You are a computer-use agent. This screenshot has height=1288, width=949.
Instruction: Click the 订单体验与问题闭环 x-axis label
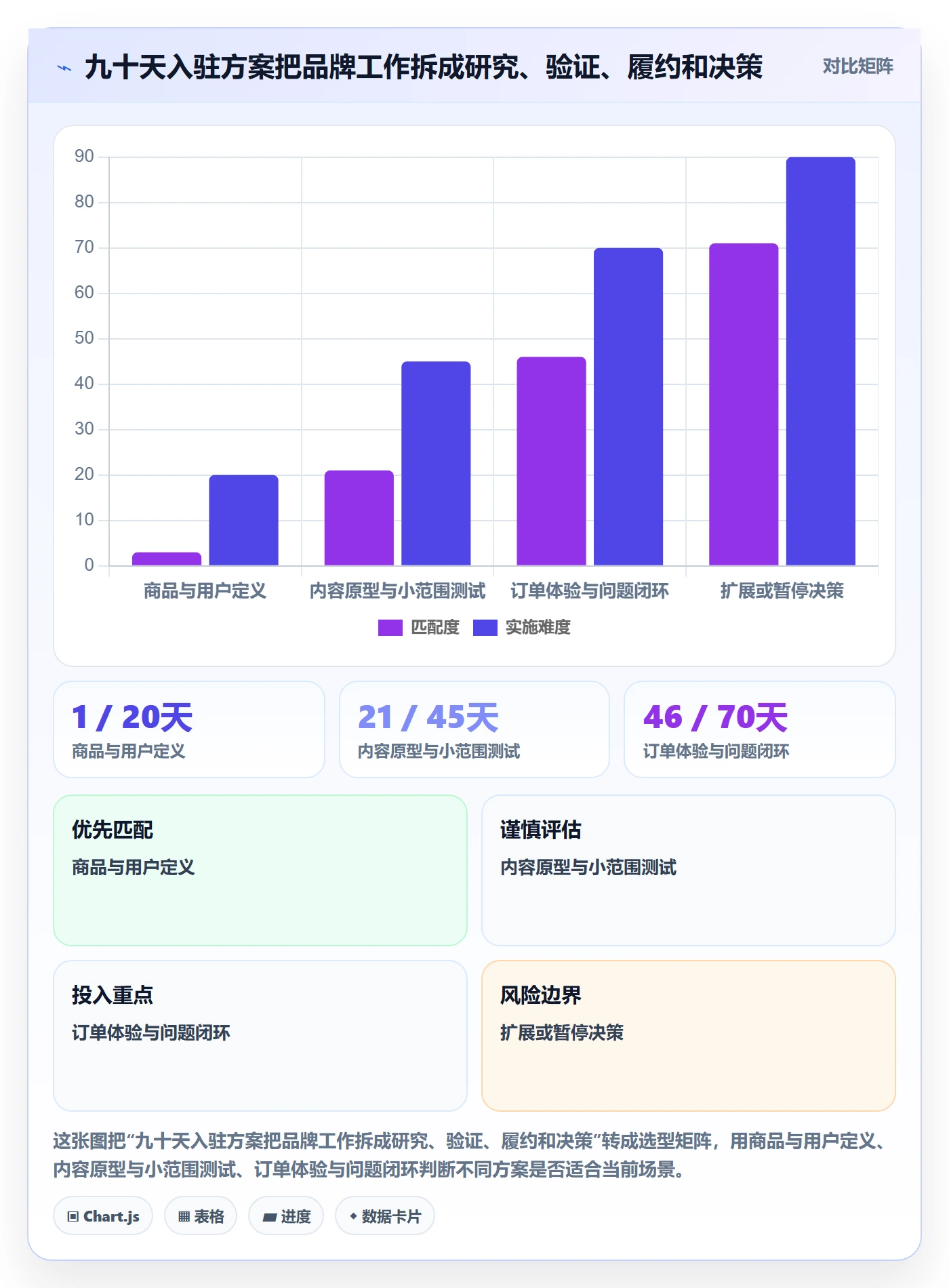point(590,591)
